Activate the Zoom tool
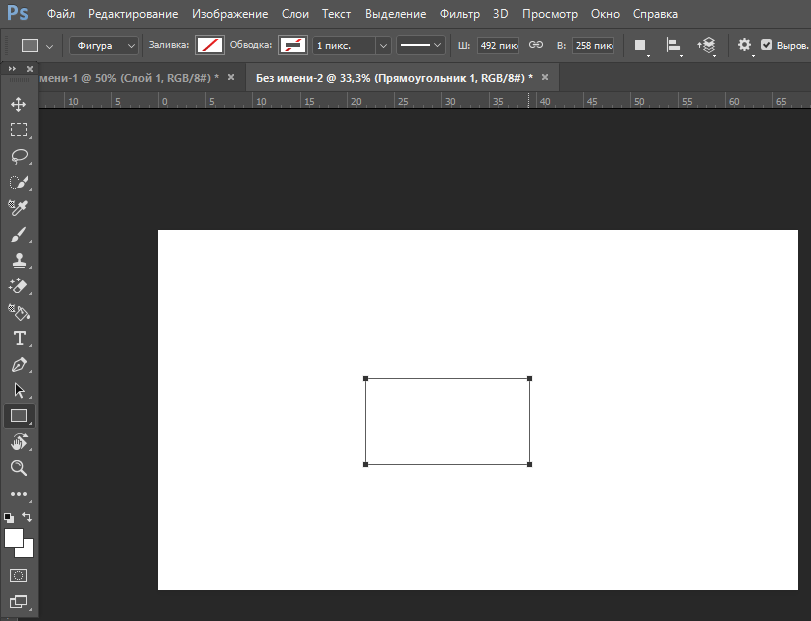 [x=18, y=468]
